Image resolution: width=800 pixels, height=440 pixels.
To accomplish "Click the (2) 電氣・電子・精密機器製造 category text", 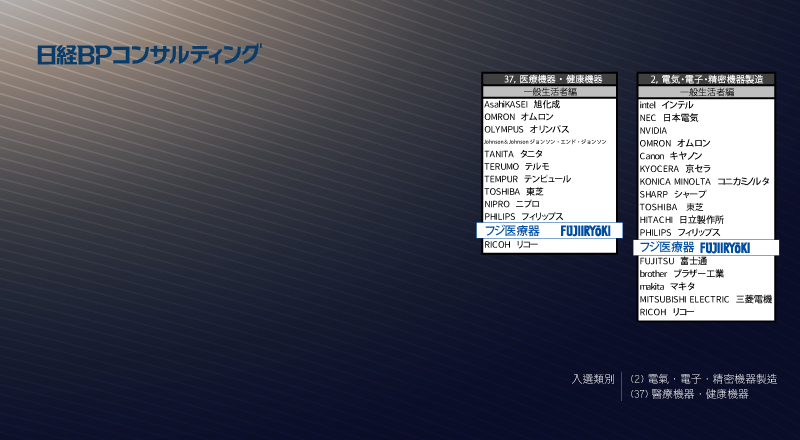I will click(x=704, y=379).
